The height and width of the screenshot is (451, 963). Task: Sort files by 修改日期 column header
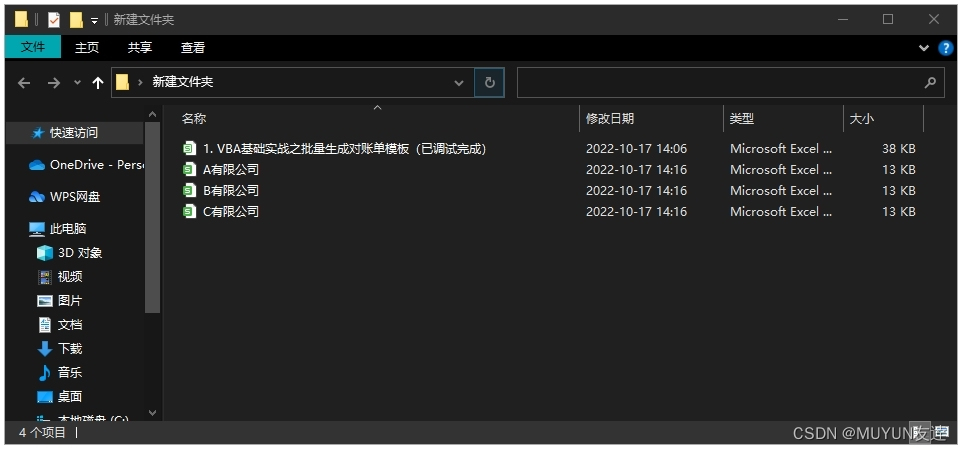[x=610, y=119]
